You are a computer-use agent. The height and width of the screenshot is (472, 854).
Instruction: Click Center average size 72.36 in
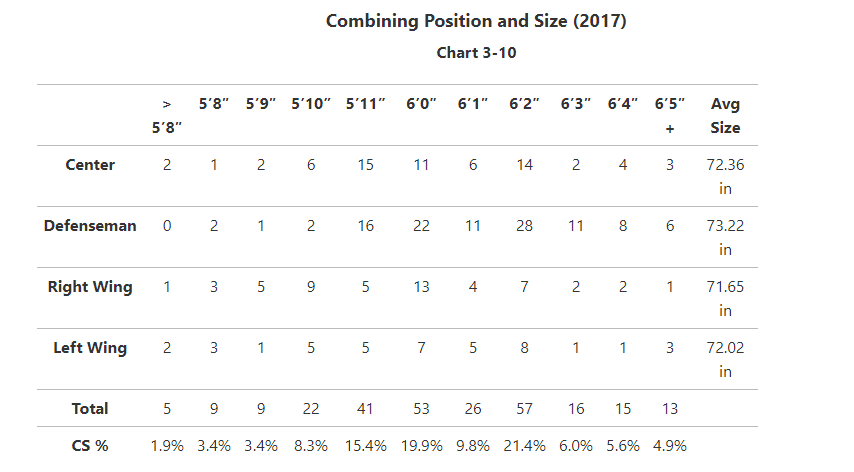click(x=725, y=176)
